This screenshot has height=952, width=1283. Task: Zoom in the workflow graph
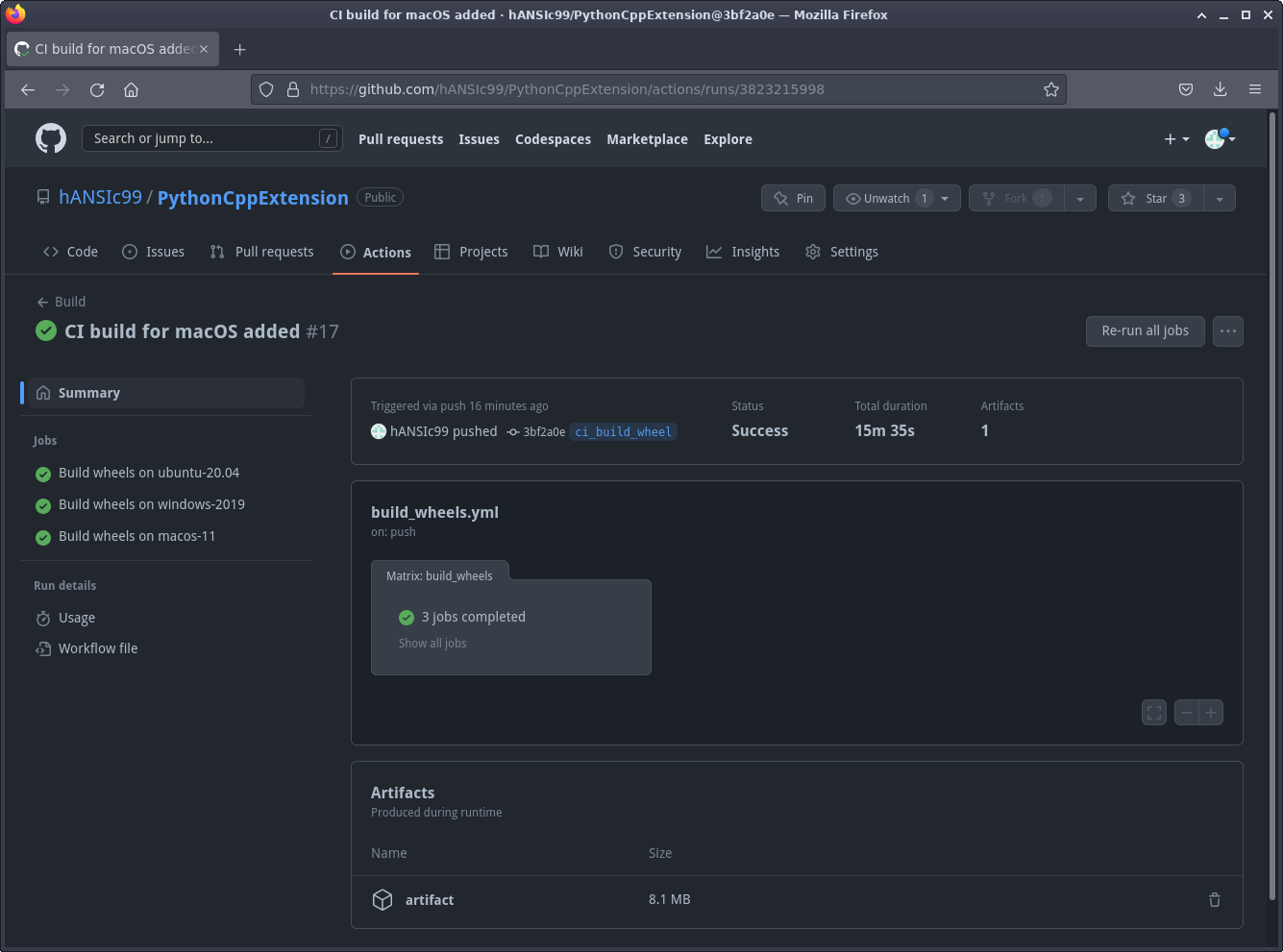click(1211, 713)
